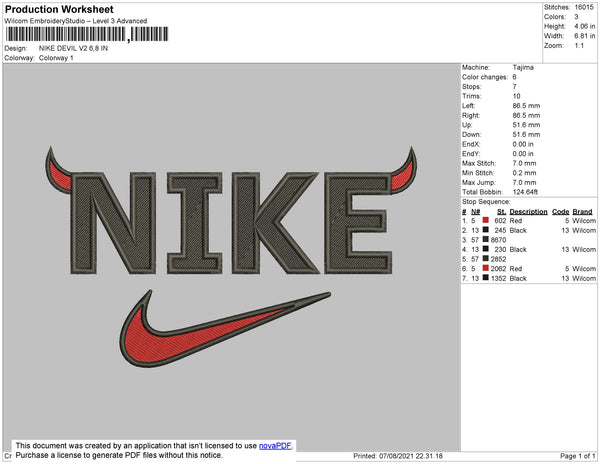Click the design name 'NIKE DEVIL V2 6,8 IN'
Image resolution: width=600 pixels, height=464 pixels.
tap(73, 48)
